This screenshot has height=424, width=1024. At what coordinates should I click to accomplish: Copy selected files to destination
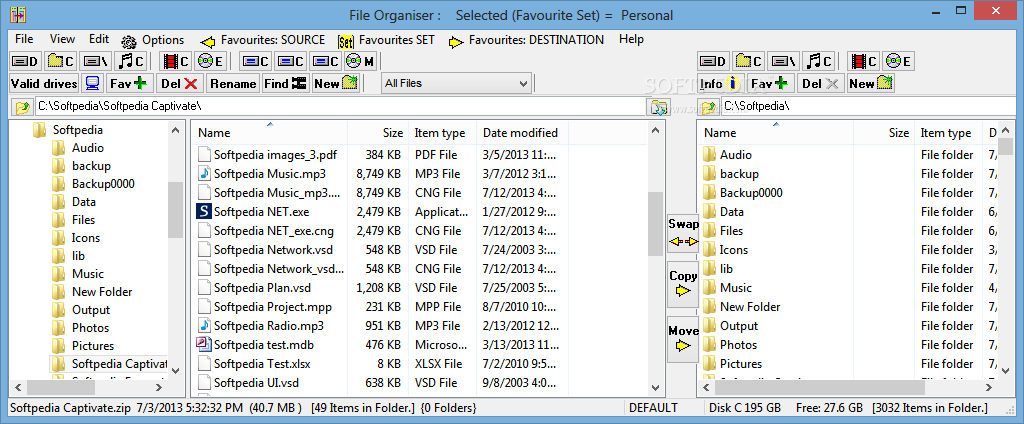point(683,284)
